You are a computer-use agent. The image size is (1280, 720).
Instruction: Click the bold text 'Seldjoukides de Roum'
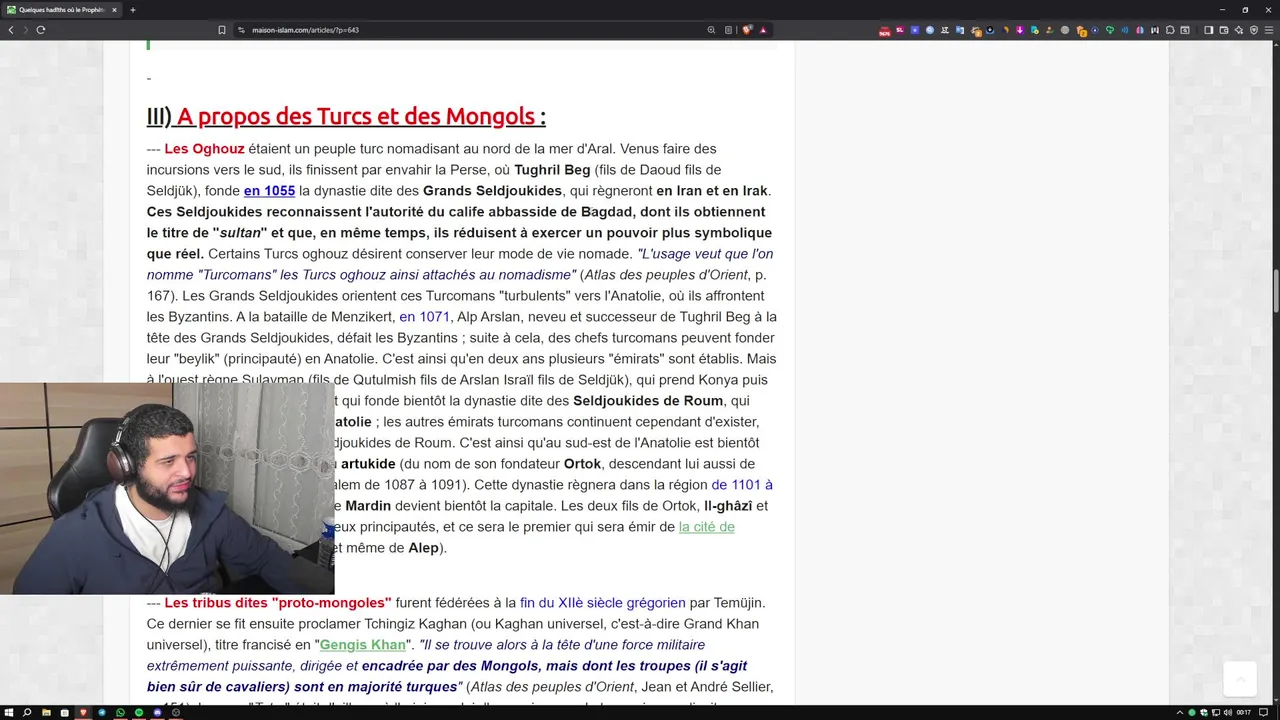[x=648, y=401]
